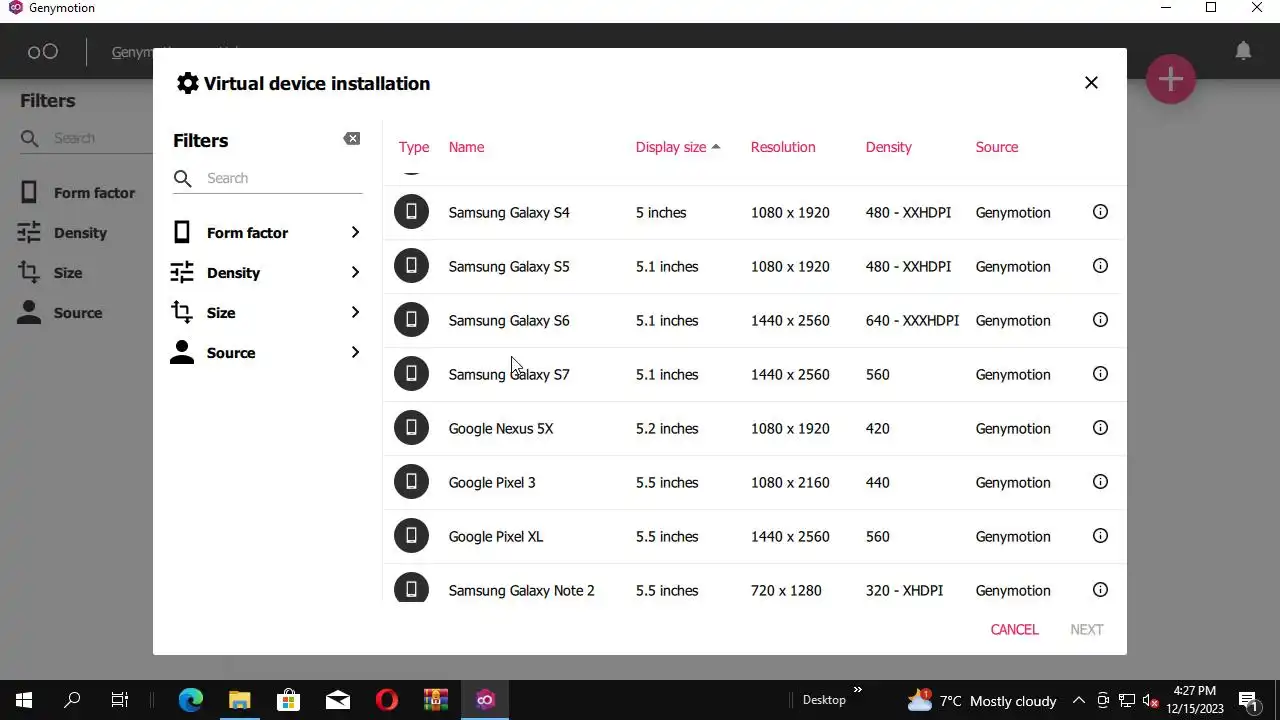Show info for Samsung Galaxy S7
This screenshot has height=720, width=1280.
[x=1100, y=374]
